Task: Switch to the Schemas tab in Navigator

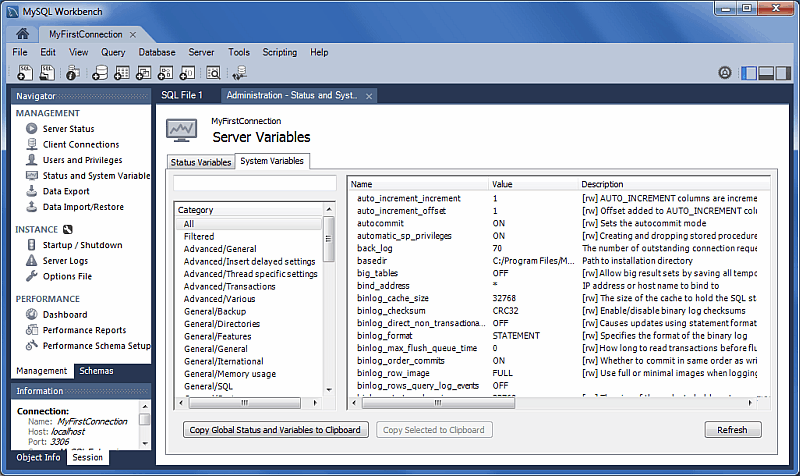Action: click(96, 371)
